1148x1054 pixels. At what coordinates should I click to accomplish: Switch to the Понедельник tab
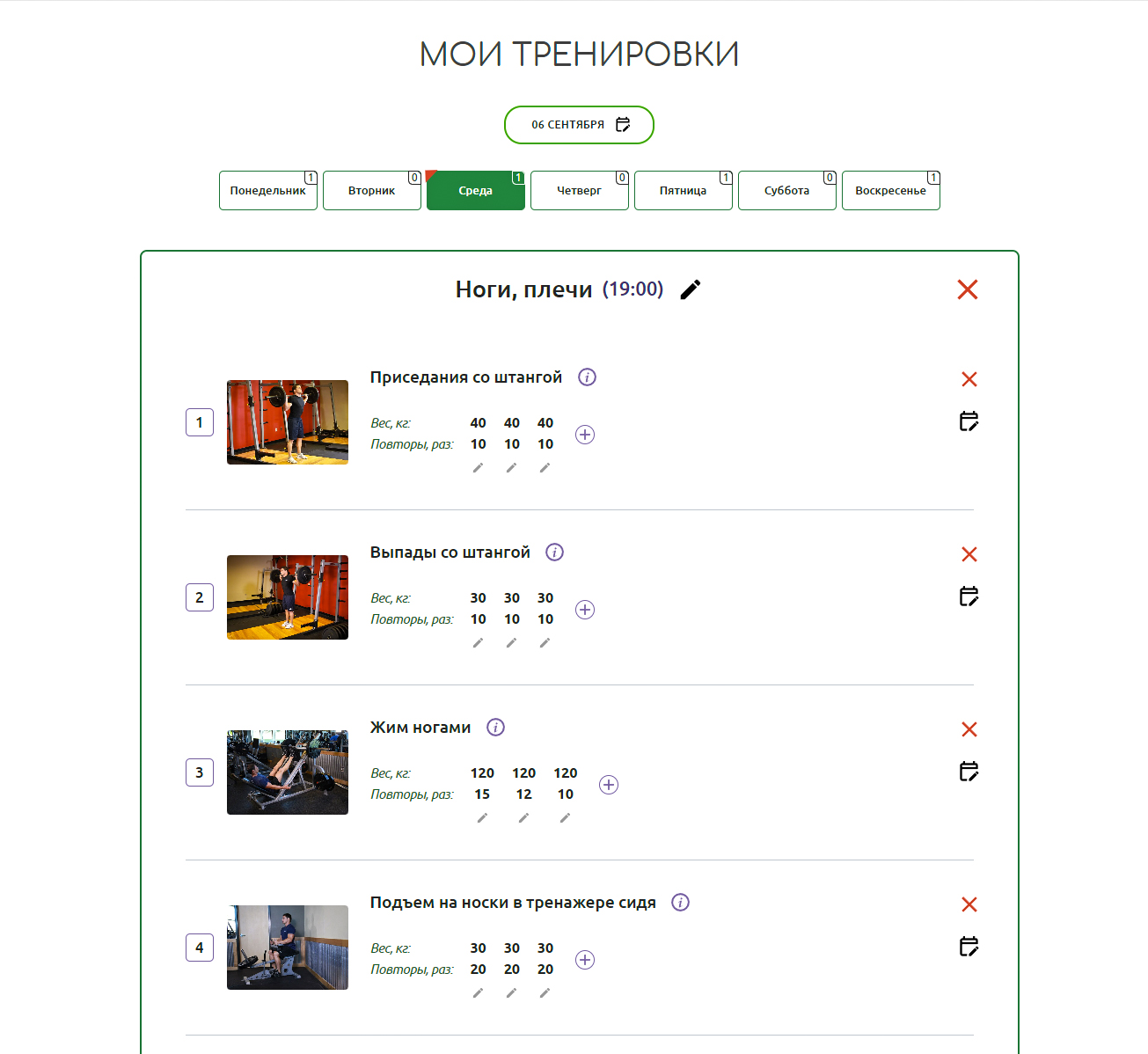click(268, 191)
